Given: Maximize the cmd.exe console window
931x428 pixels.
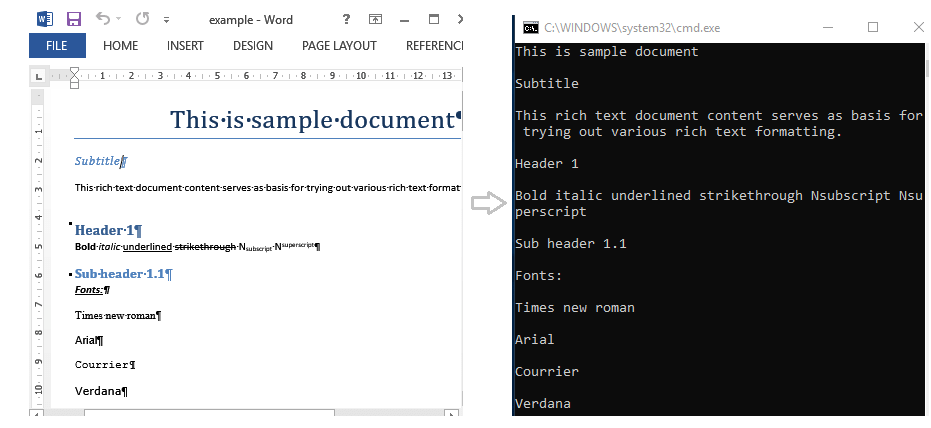Looking at the screenshot, I should pos(872,27).
